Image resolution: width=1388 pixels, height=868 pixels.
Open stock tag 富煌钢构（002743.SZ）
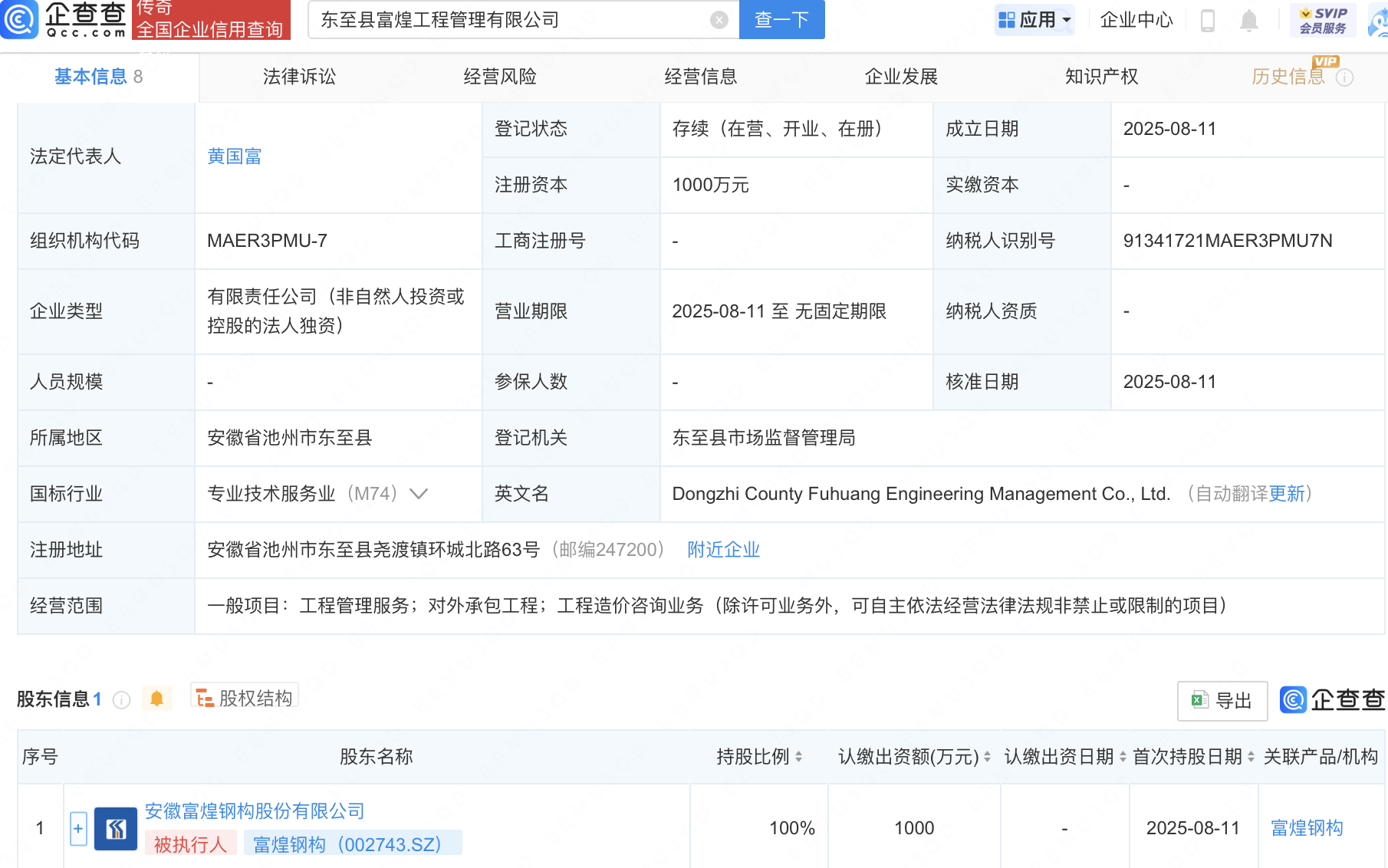pyautogui.click(x=353, y=844)
